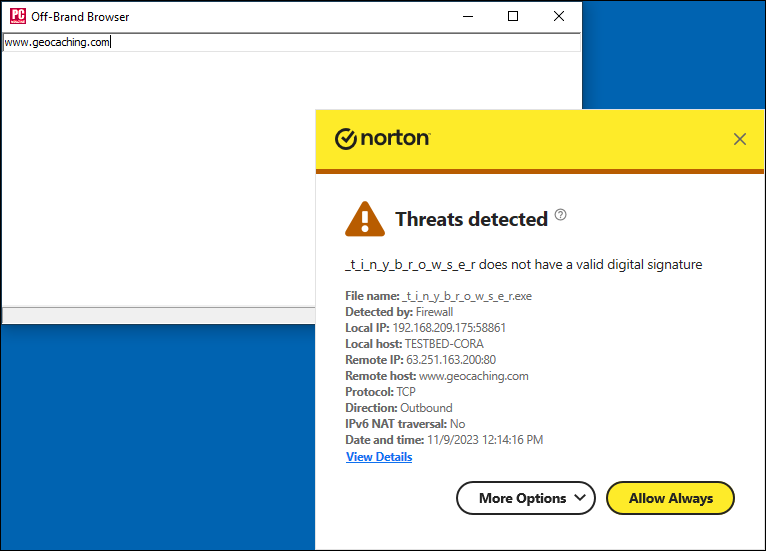Click the address bar showing www.geocaching.com
The height and width of the screenshot is (551, 766).
coord(291,42)
